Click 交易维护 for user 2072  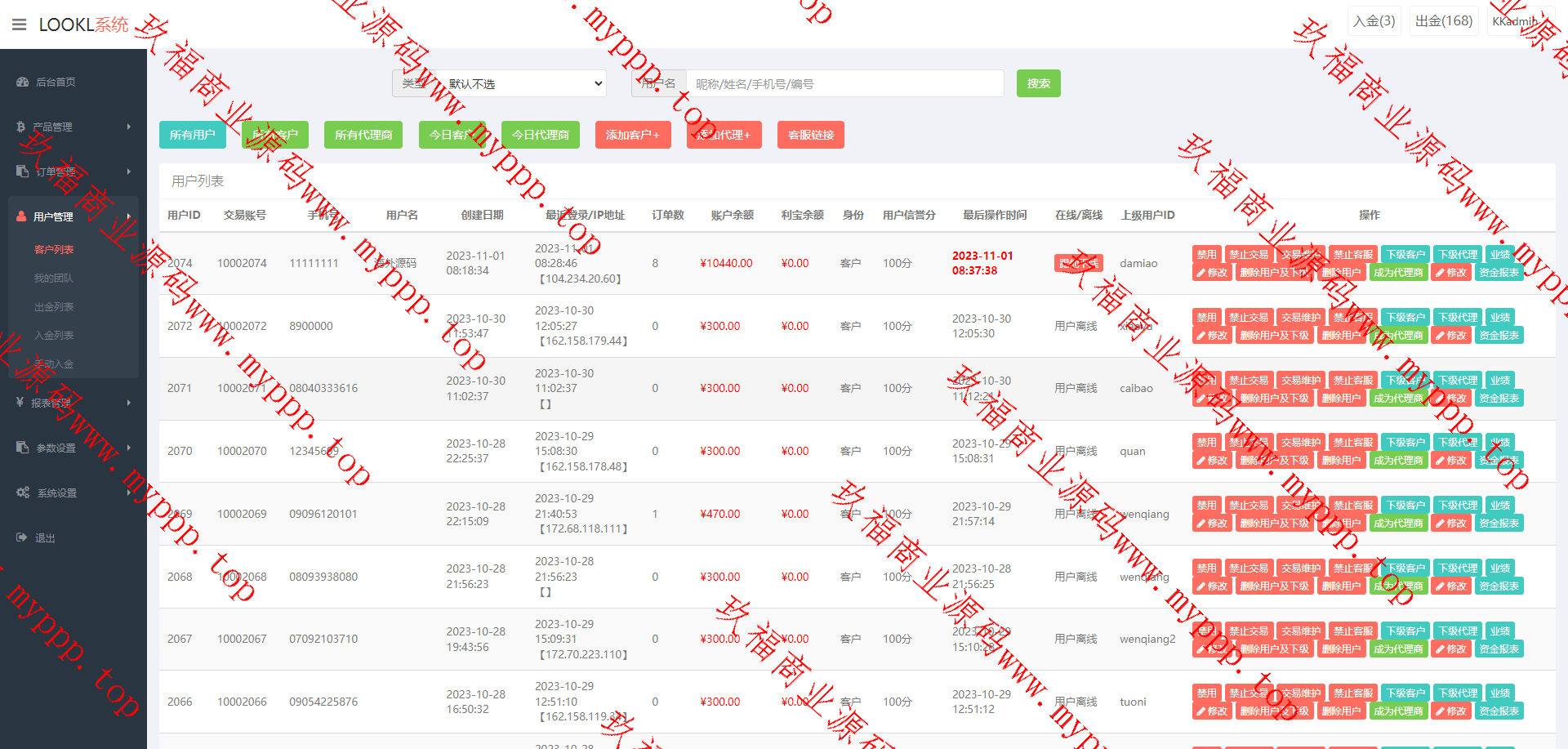[x=1301, y=318]
